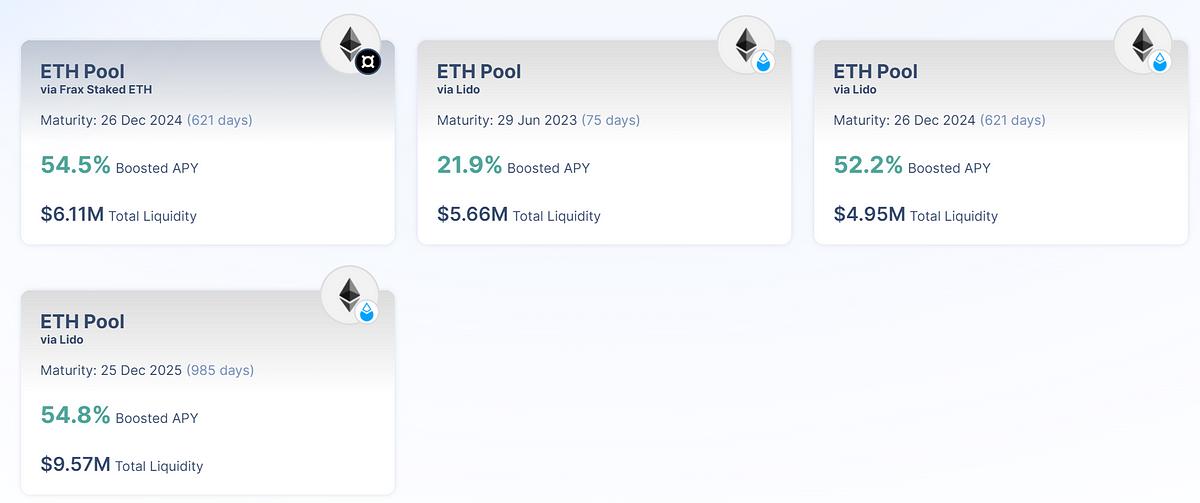The height and width of the screenshot is (503, 1200).
Task: Select the 21.9% Boosted APY value
Action: click(469, 165)
